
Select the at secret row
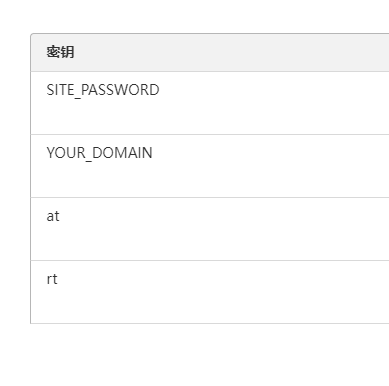(x=210, y=229)
